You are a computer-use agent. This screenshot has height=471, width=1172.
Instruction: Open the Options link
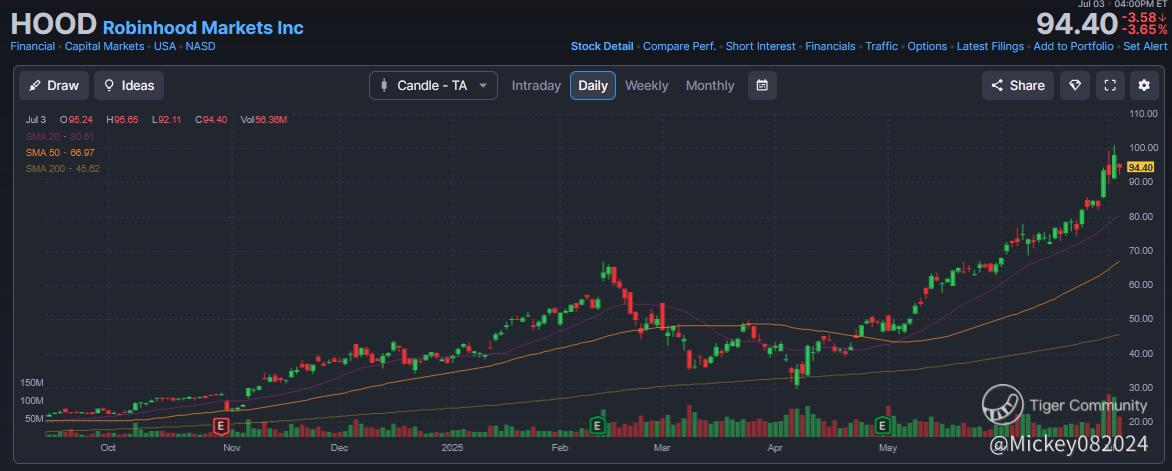pyautogui.click(x=928, y=46)
